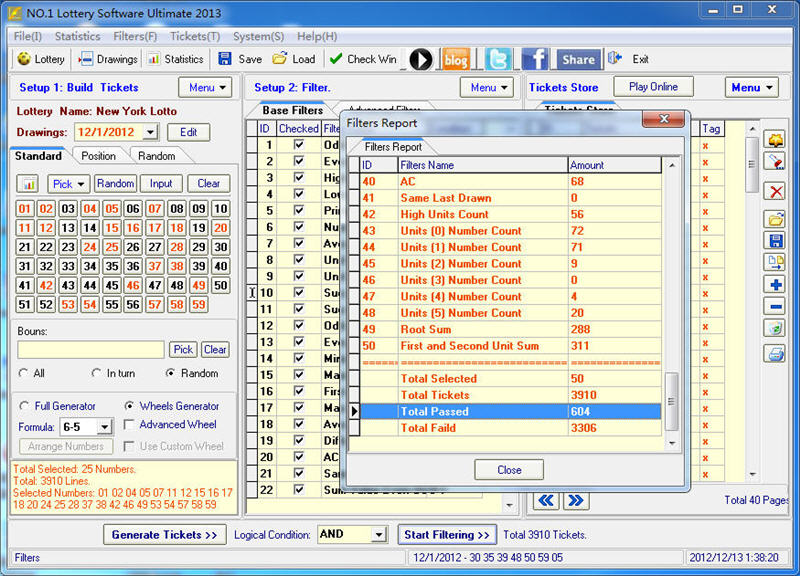This screenshot has width=800, height=576.
Task: Click the Generate Tickets button
Action: (x=164, y=535)
